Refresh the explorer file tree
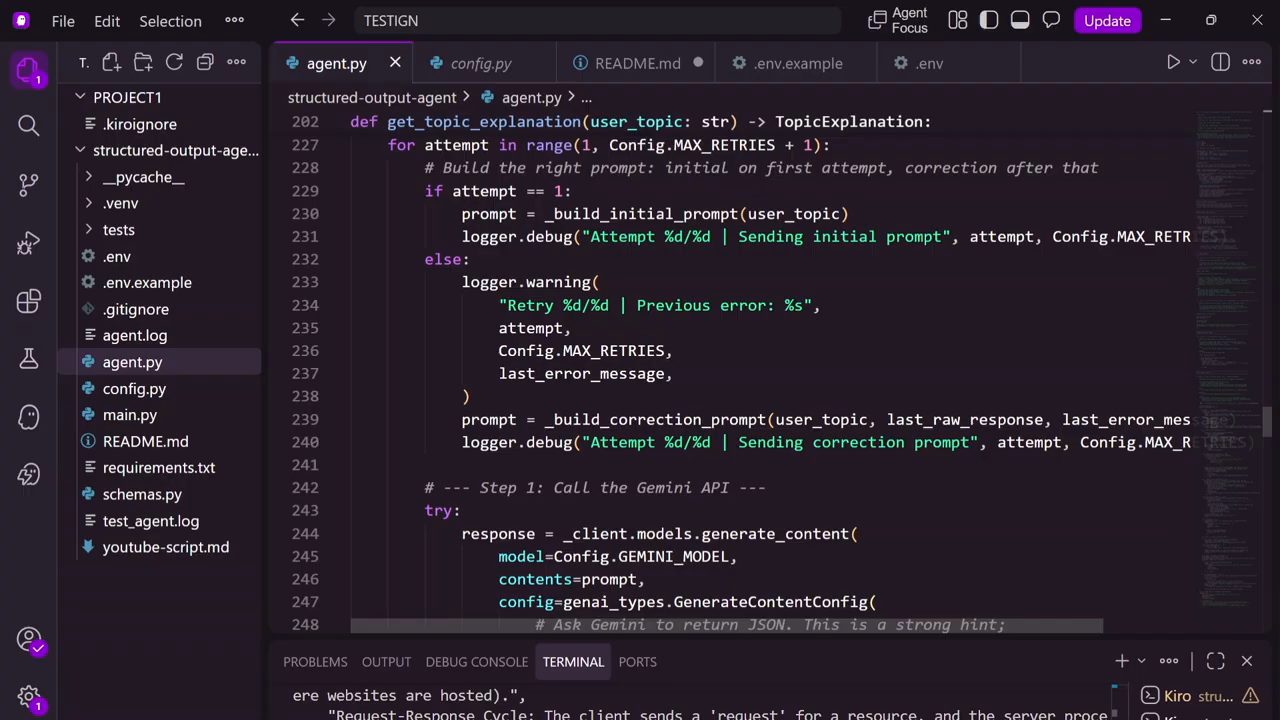Viewport: 1280px width, 720px height. (x=174, y=62)
